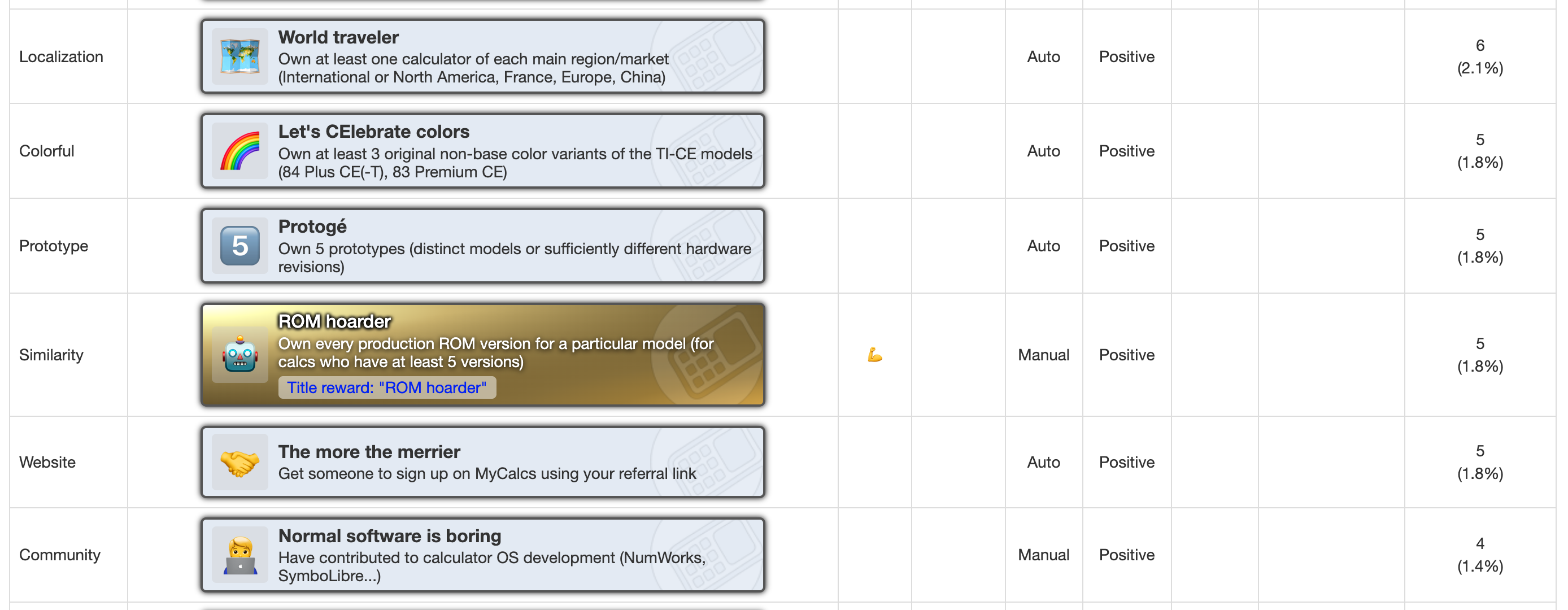1568x610 pixels.
Task: Open the 'Title reward: ROM hoarder' link
Action: coord(386,388)
